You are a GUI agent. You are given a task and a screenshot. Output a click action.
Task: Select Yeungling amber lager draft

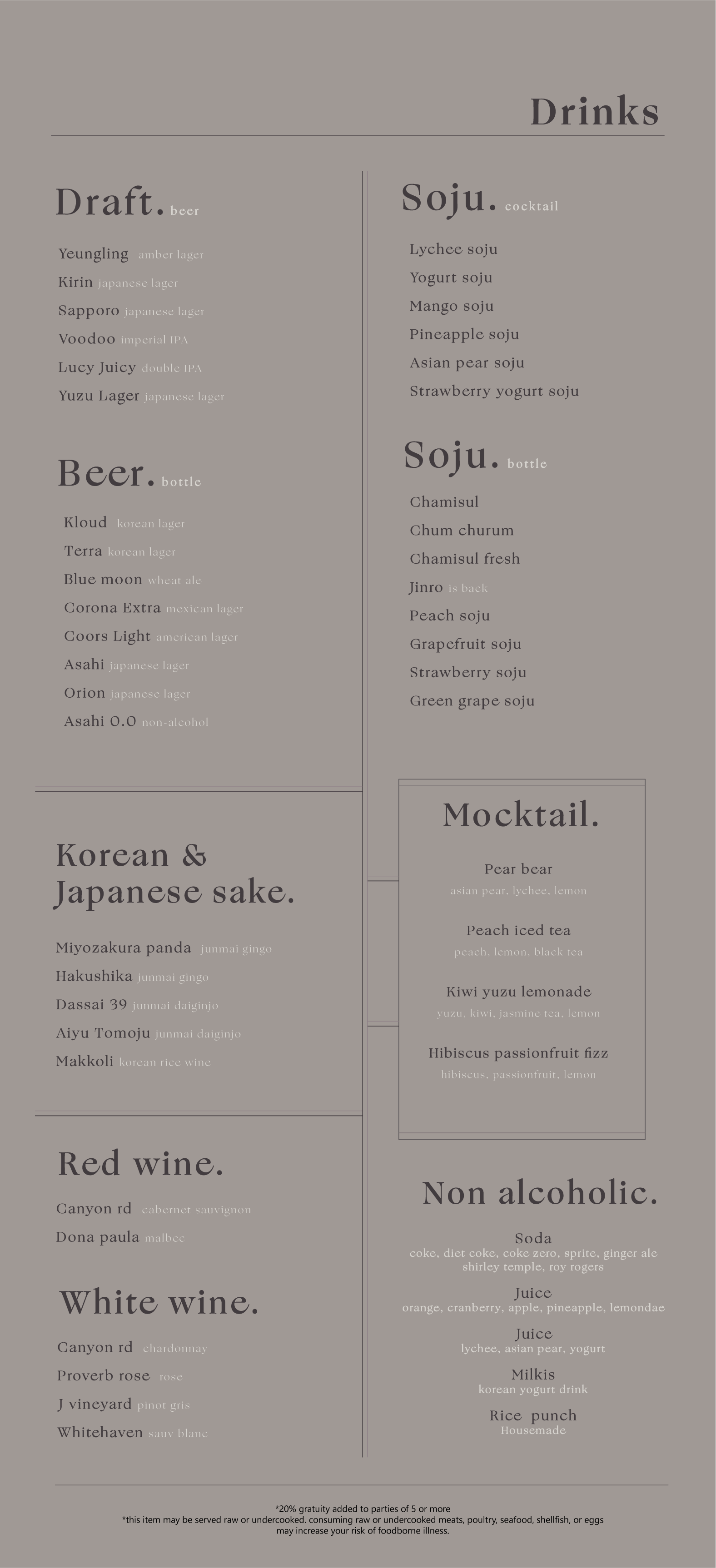[131, 254]
